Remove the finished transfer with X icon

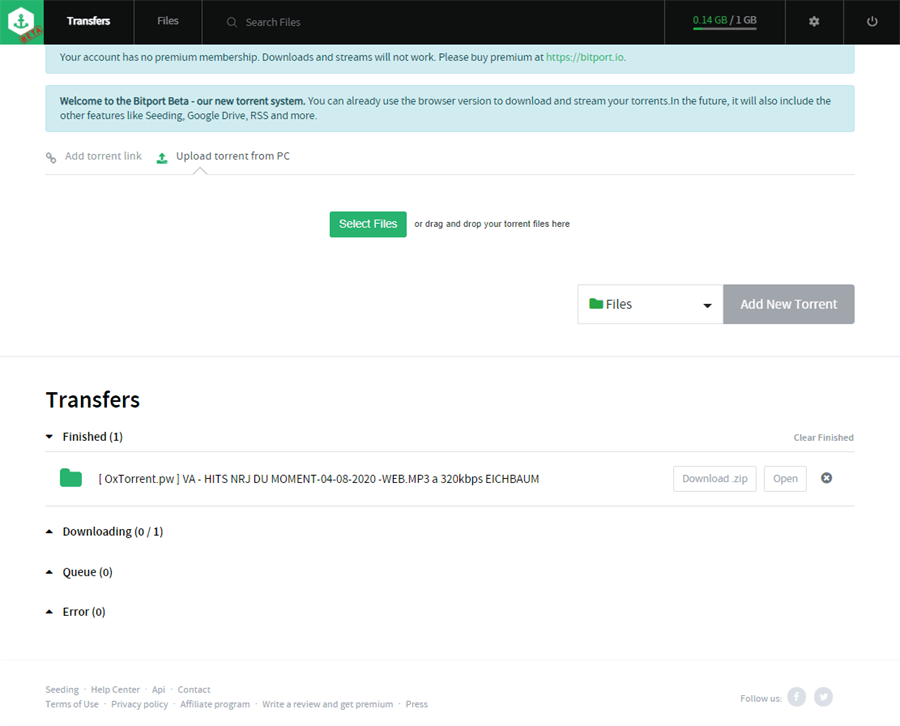[826, 478]
